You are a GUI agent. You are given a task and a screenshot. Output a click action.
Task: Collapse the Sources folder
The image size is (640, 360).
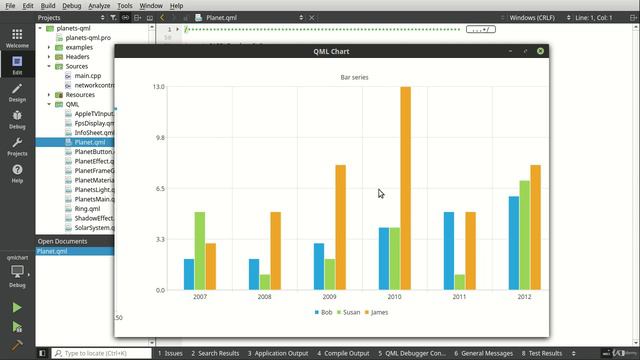49,66
